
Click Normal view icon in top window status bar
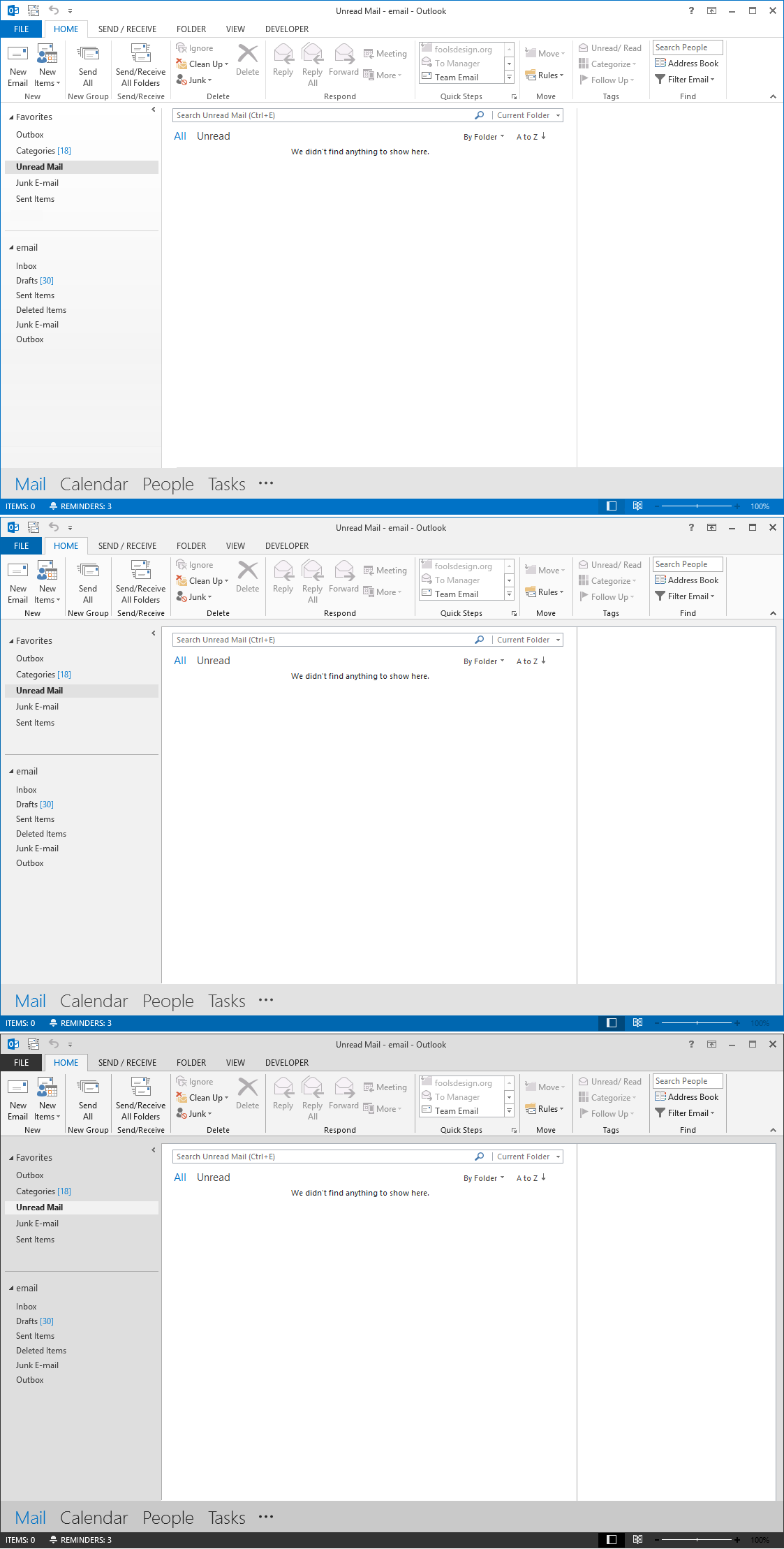612,506
